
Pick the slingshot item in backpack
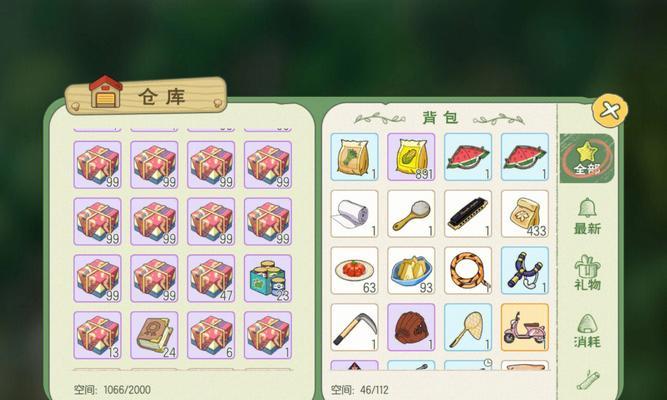point(525,271)
